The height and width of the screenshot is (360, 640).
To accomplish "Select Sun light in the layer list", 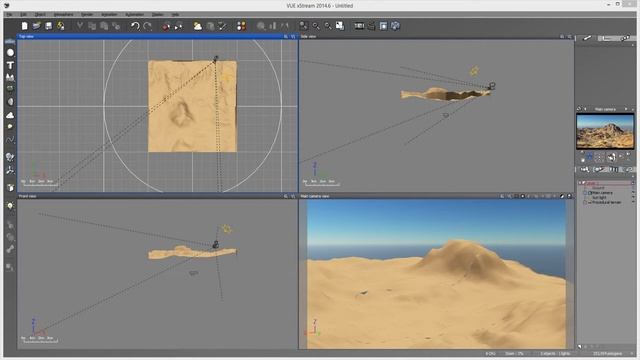I will (x=599, y=198).
